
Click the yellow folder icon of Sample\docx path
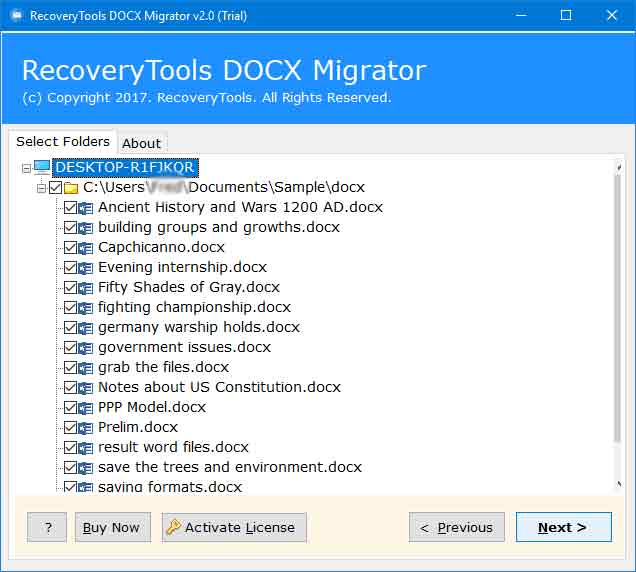tap(71, 188)
